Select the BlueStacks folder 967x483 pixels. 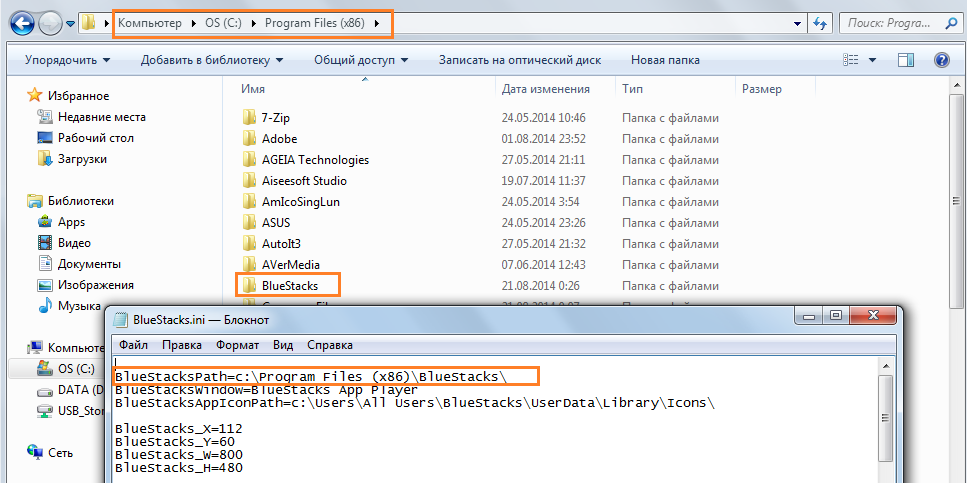(x=289, y=286)
